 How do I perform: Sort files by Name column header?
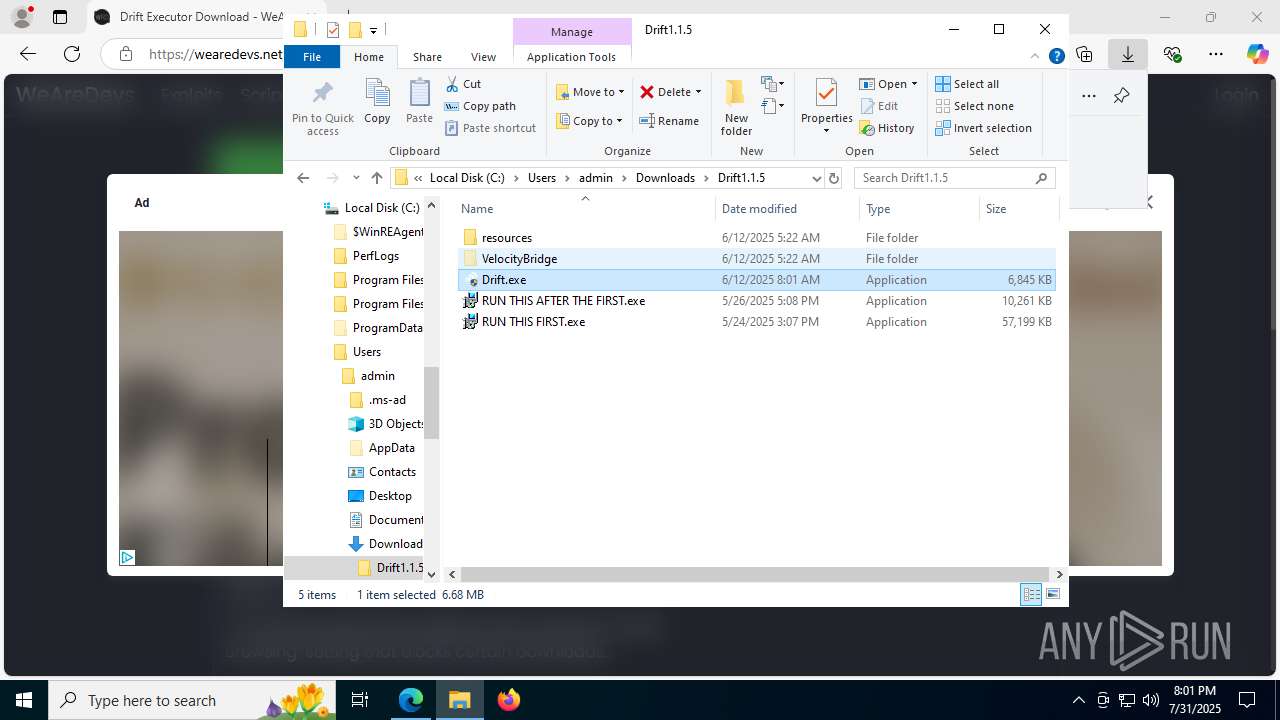(585, 209)
